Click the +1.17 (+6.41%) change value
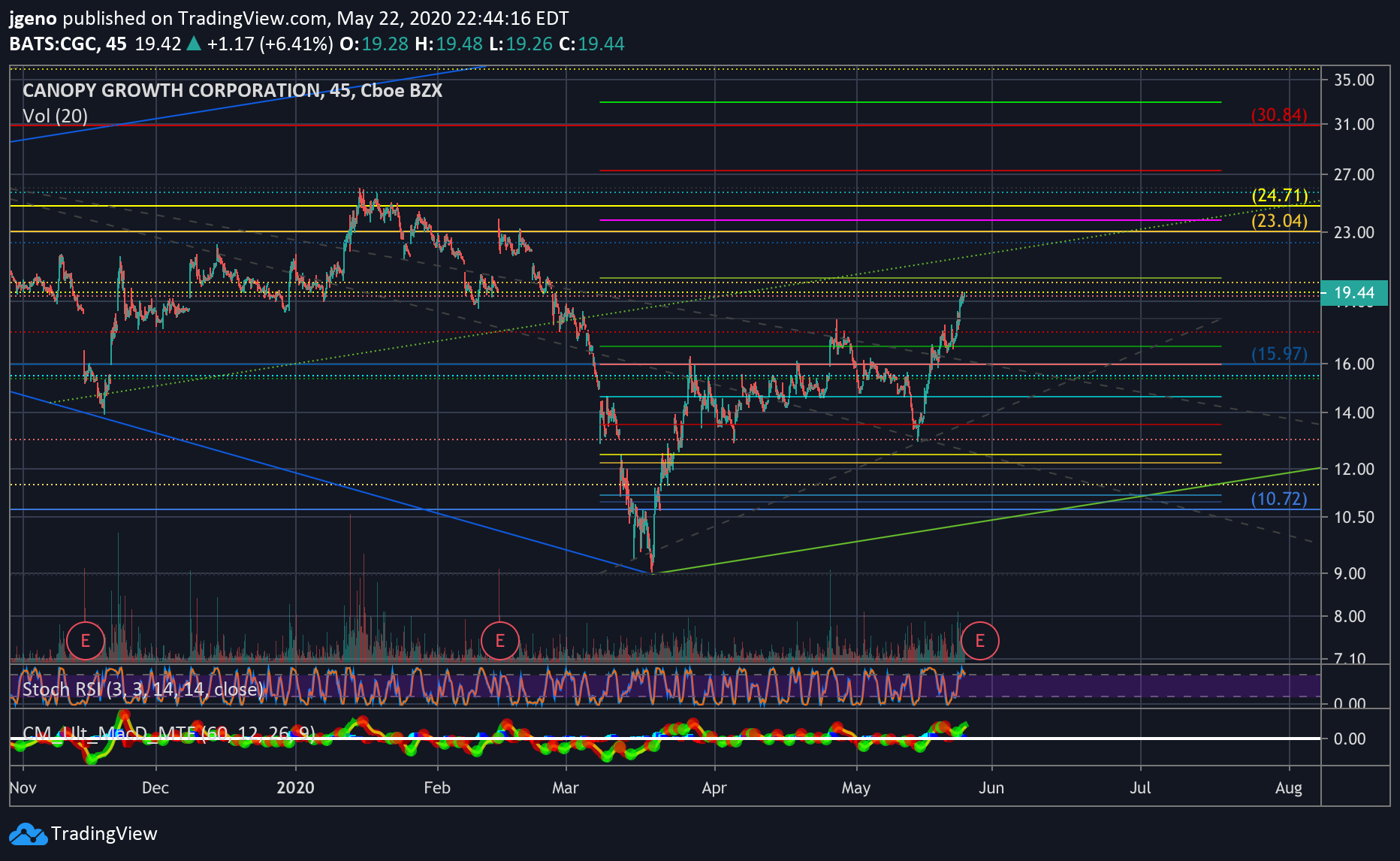The image size is (1400, 861). (270, 44)
